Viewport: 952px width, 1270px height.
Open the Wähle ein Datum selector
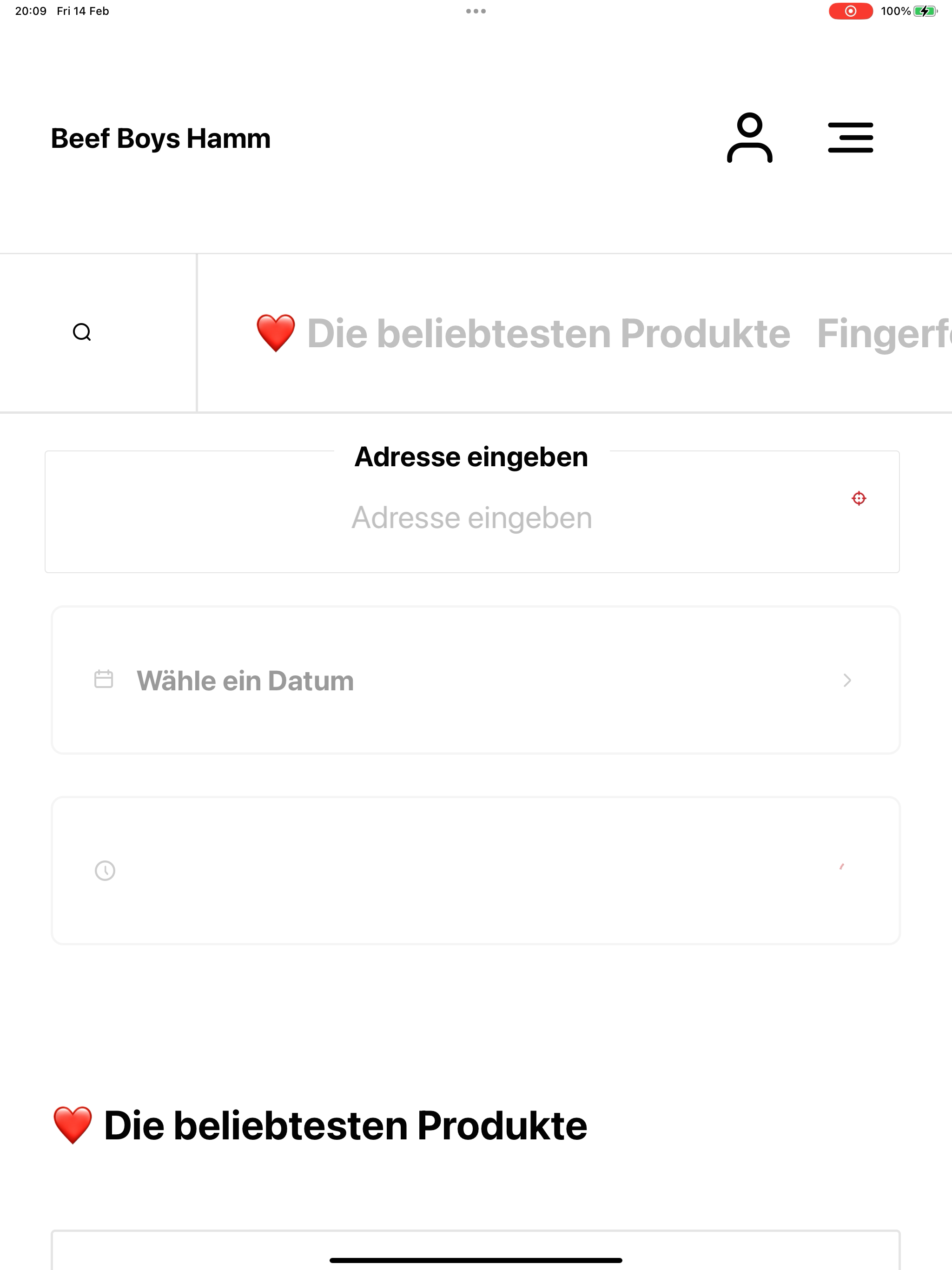[476, 681]
